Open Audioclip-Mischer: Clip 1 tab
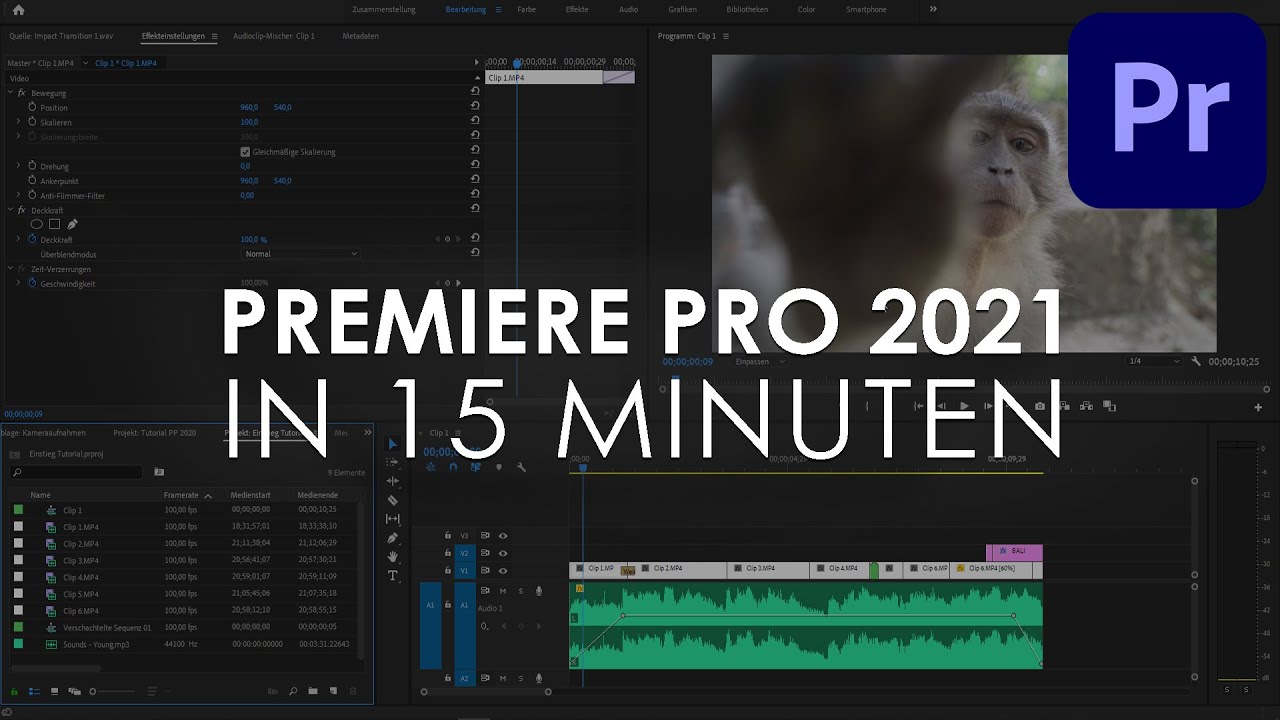The image size is (1280, 720). (x=274, y=36)
